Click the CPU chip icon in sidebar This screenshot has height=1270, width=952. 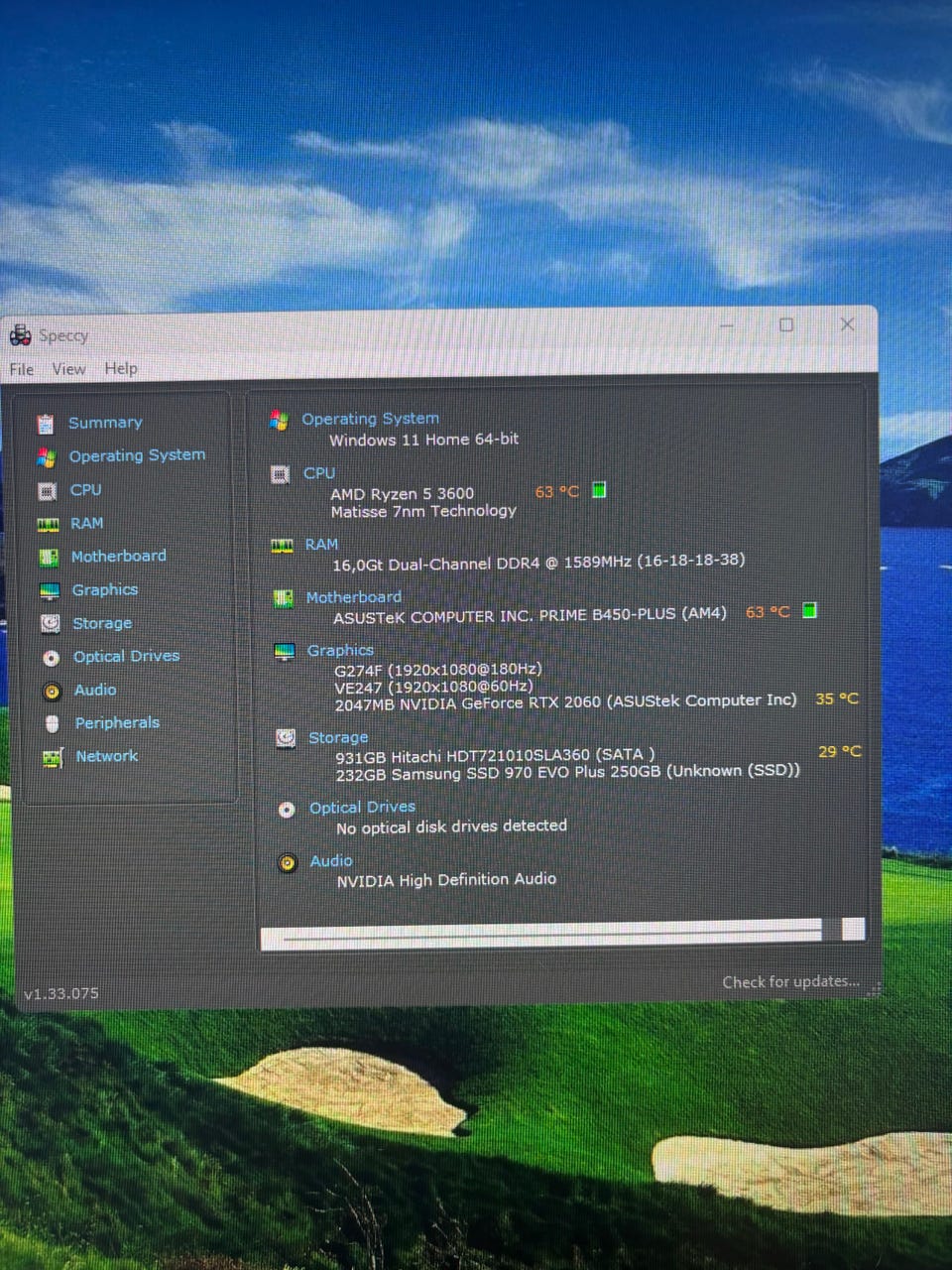coord(47,491)
